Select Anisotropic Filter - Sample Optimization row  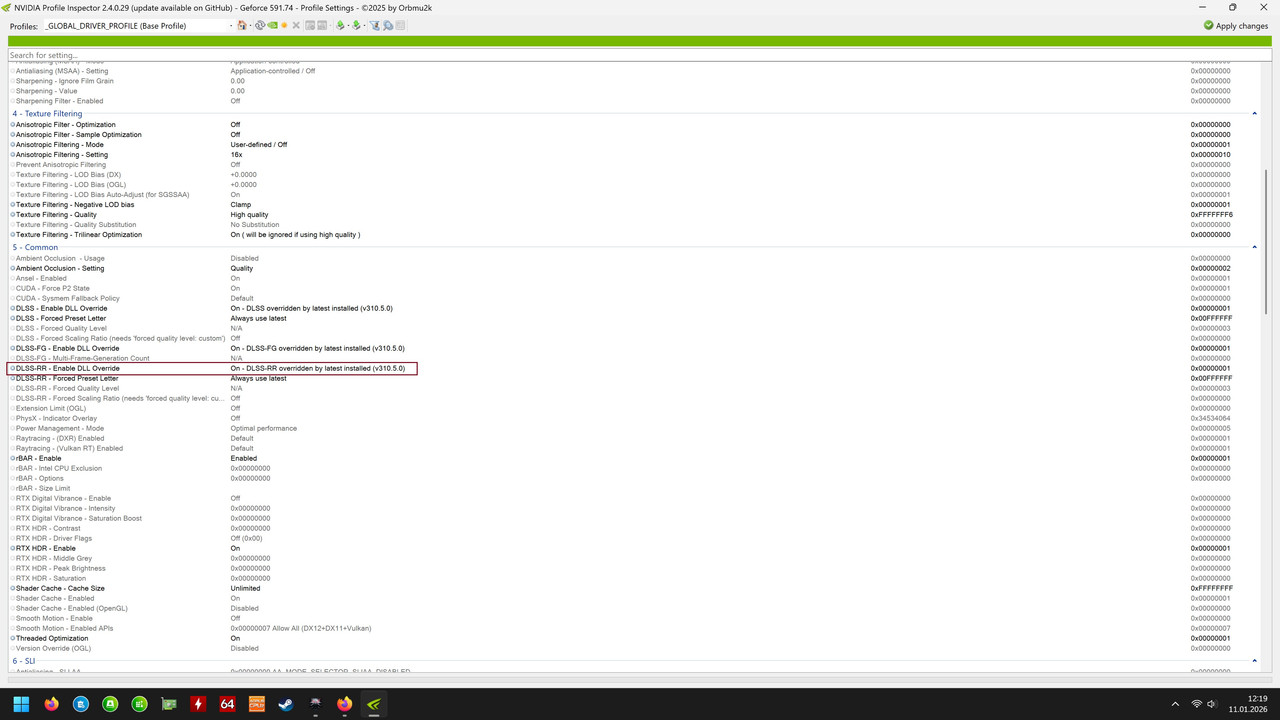[x=635, y=135]
